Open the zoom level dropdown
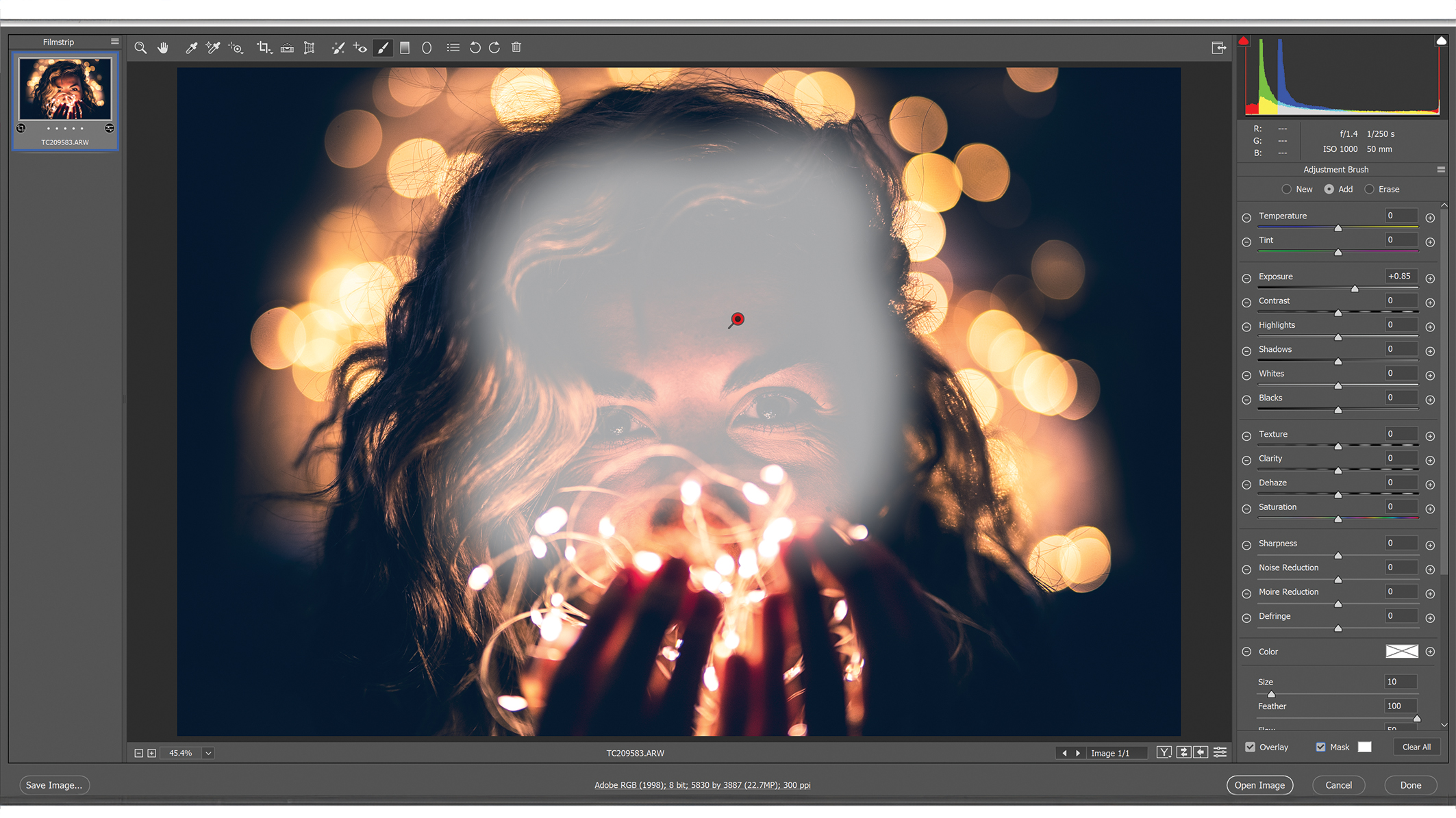The width and height of the screenshot is (1456, 818). [208, 752]
